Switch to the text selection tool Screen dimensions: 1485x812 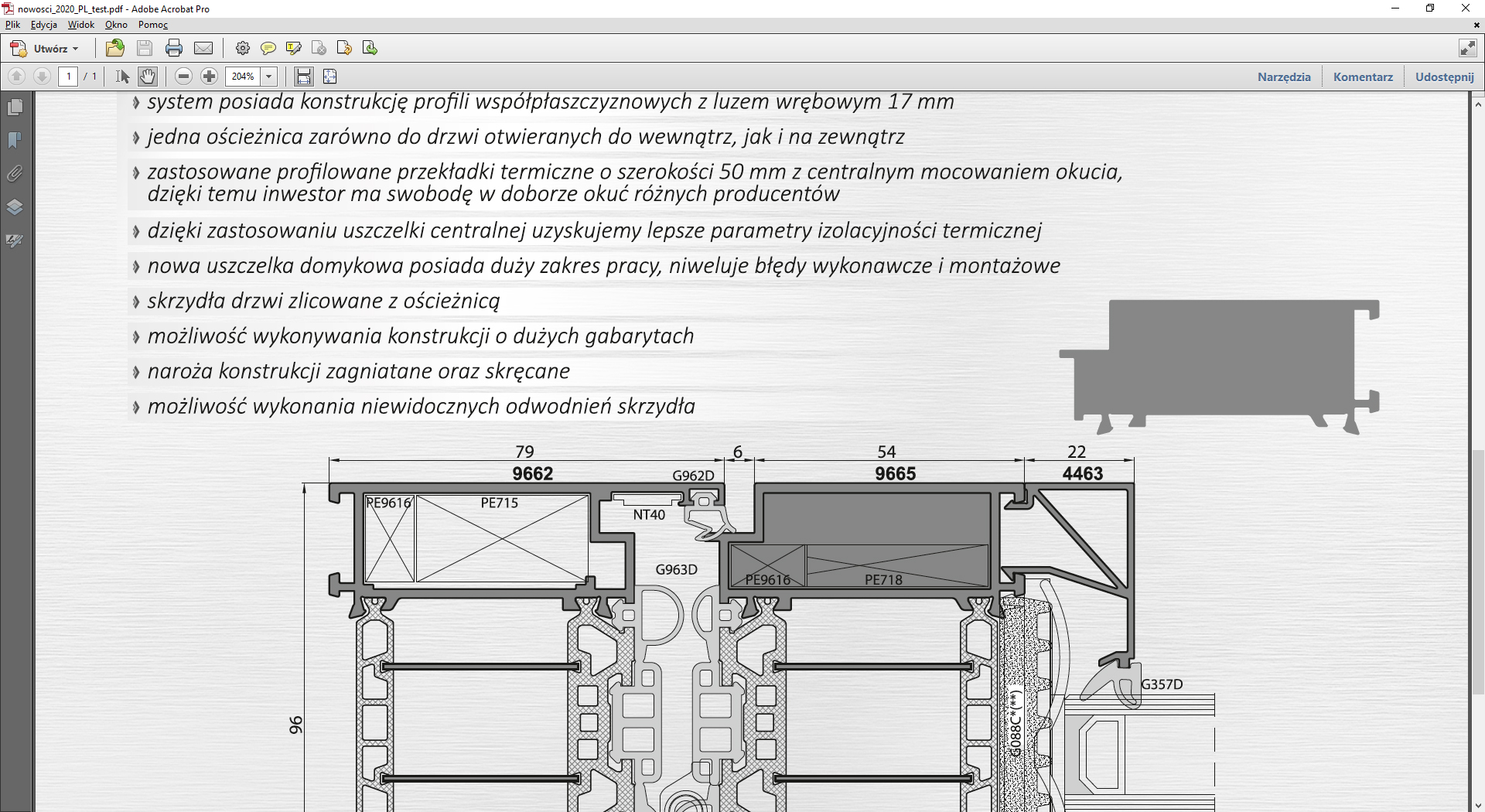pos(122,76)
